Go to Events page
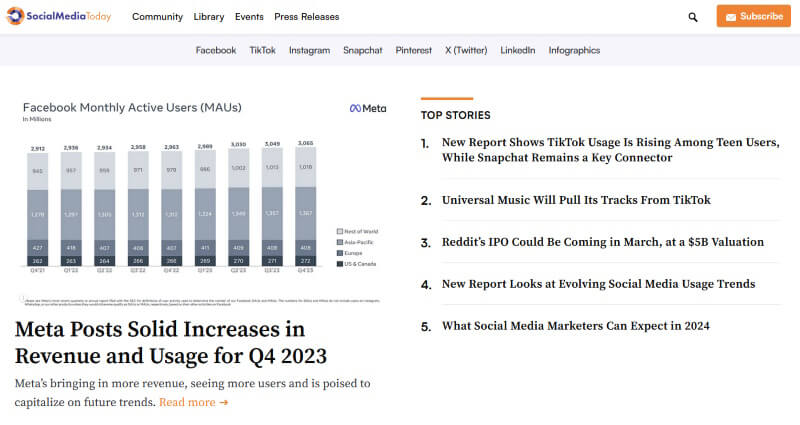Viewport: 800px width, 425px height. pos(249,17)
